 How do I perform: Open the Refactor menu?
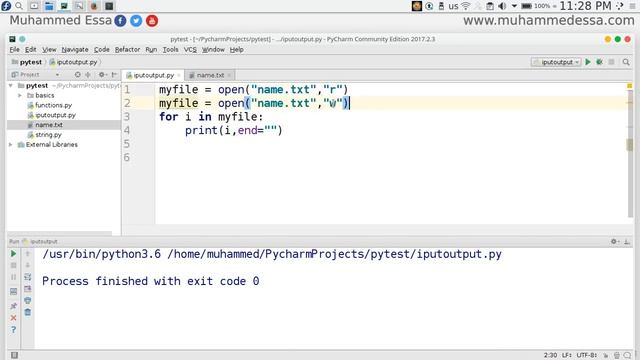[127, 49]
